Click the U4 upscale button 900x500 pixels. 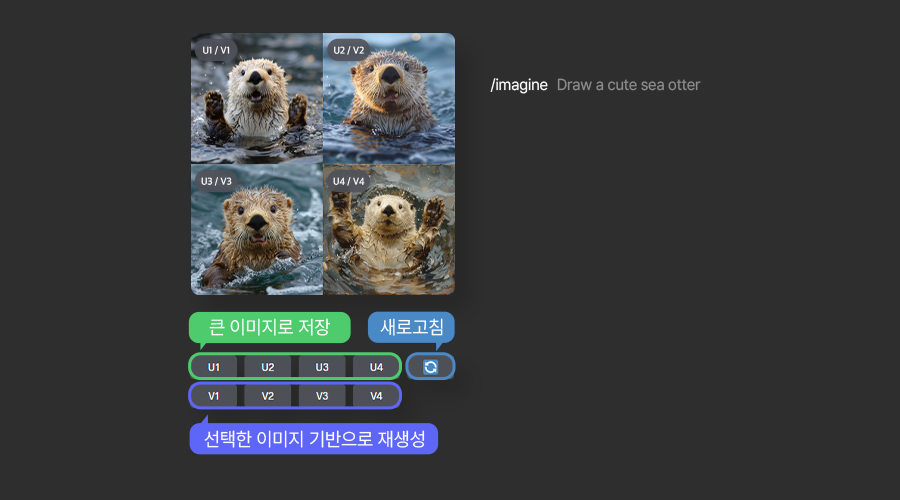coord(376,367)
